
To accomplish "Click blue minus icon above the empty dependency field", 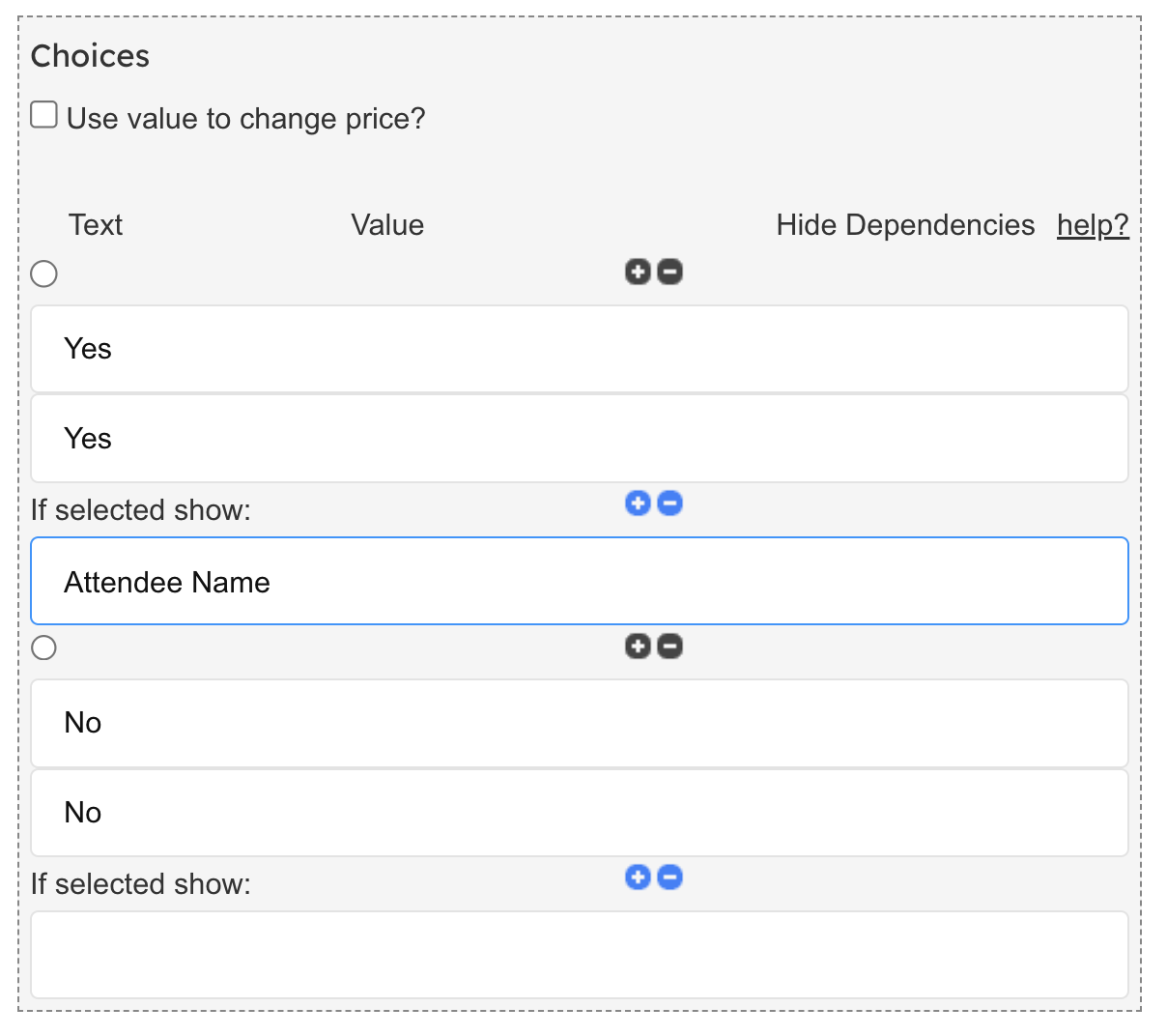I will pyautogui.click(x=669, y=877).
